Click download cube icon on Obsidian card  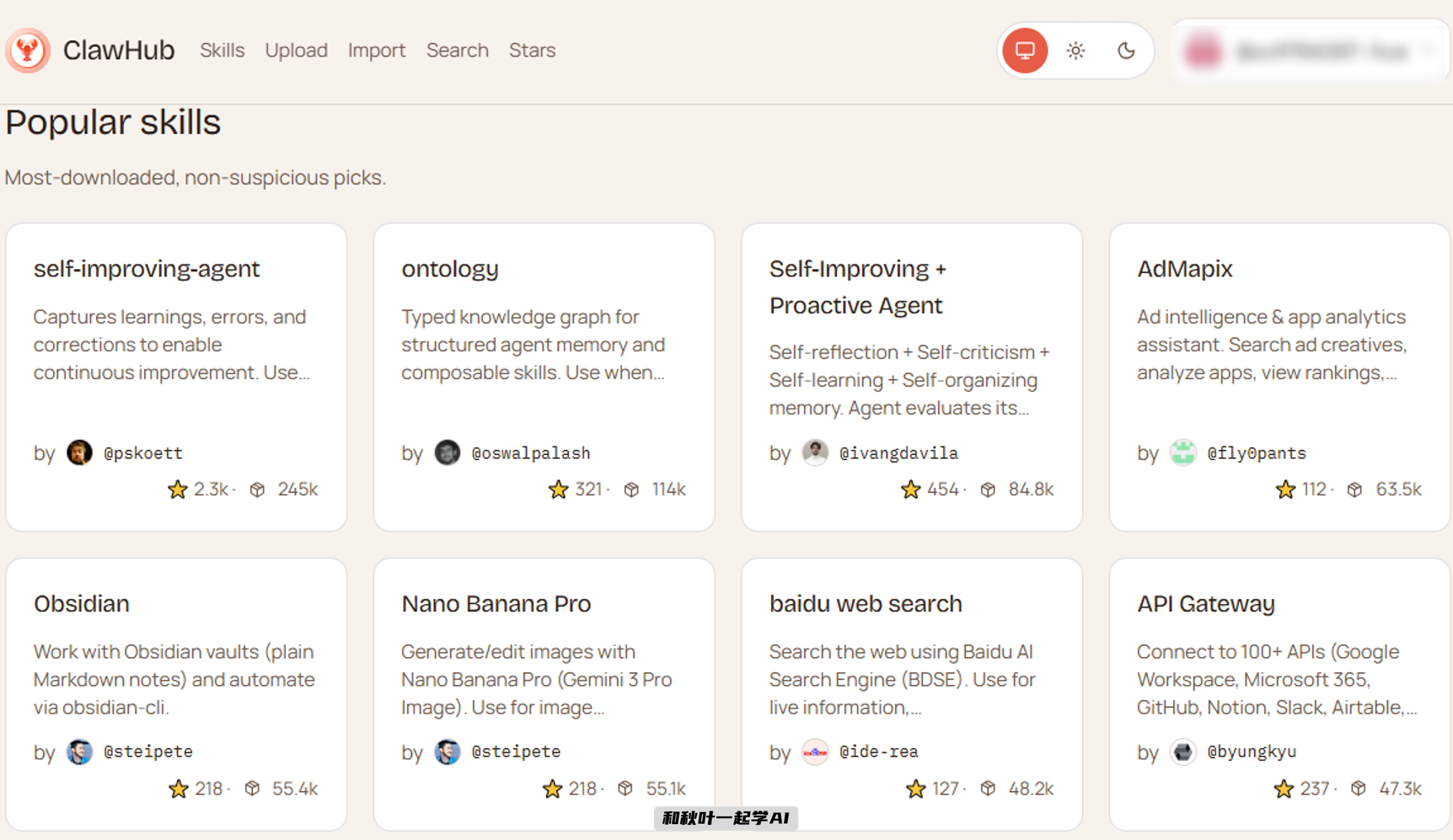coord(252,789)
